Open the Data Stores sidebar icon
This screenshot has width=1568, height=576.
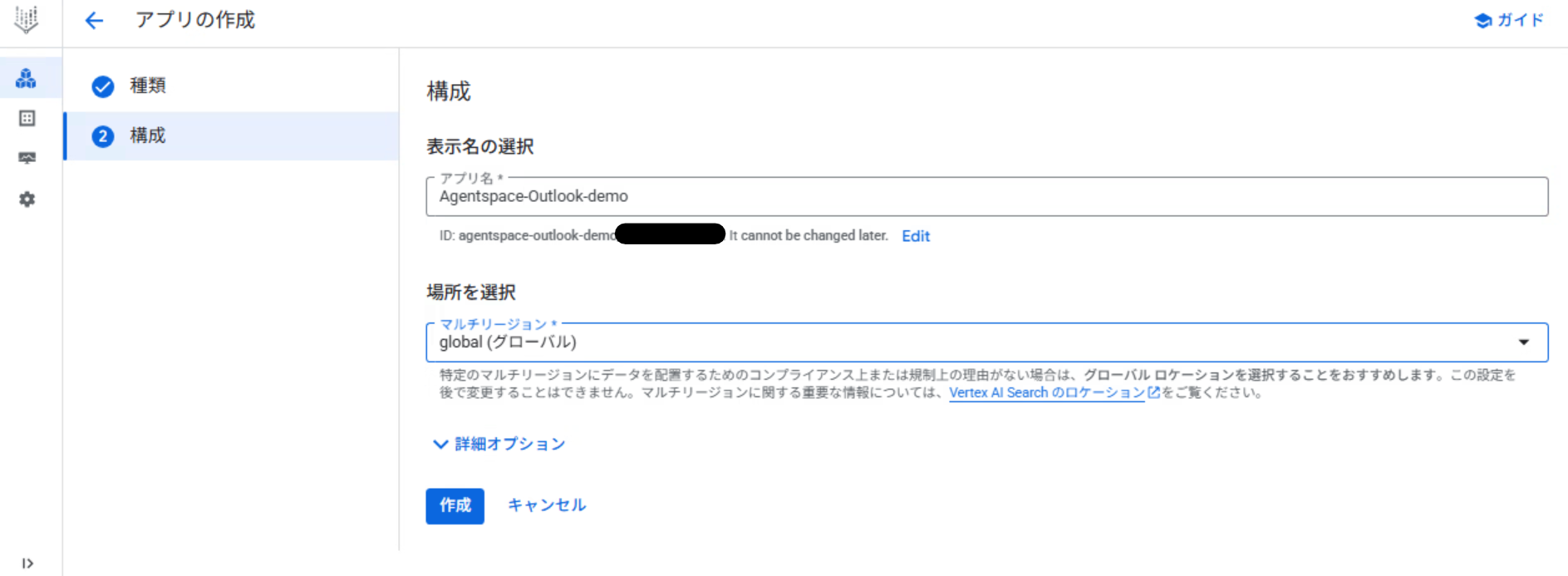(x=27, y=119)
